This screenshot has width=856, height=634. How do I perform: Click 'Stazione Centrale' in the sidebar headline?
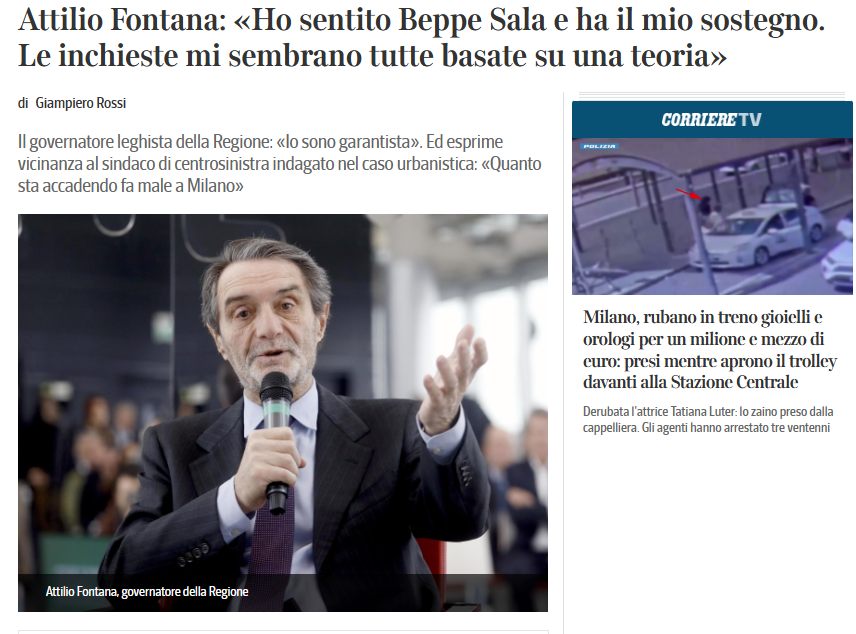734,382
